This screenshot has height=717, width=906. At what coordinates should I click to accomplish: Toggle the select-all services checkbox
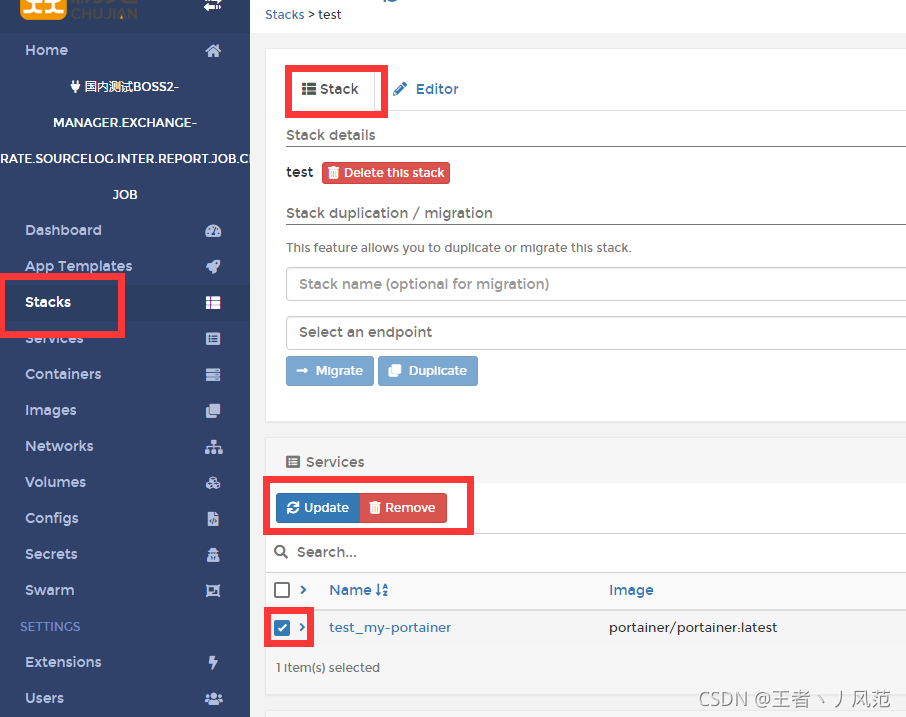point(282,590)
